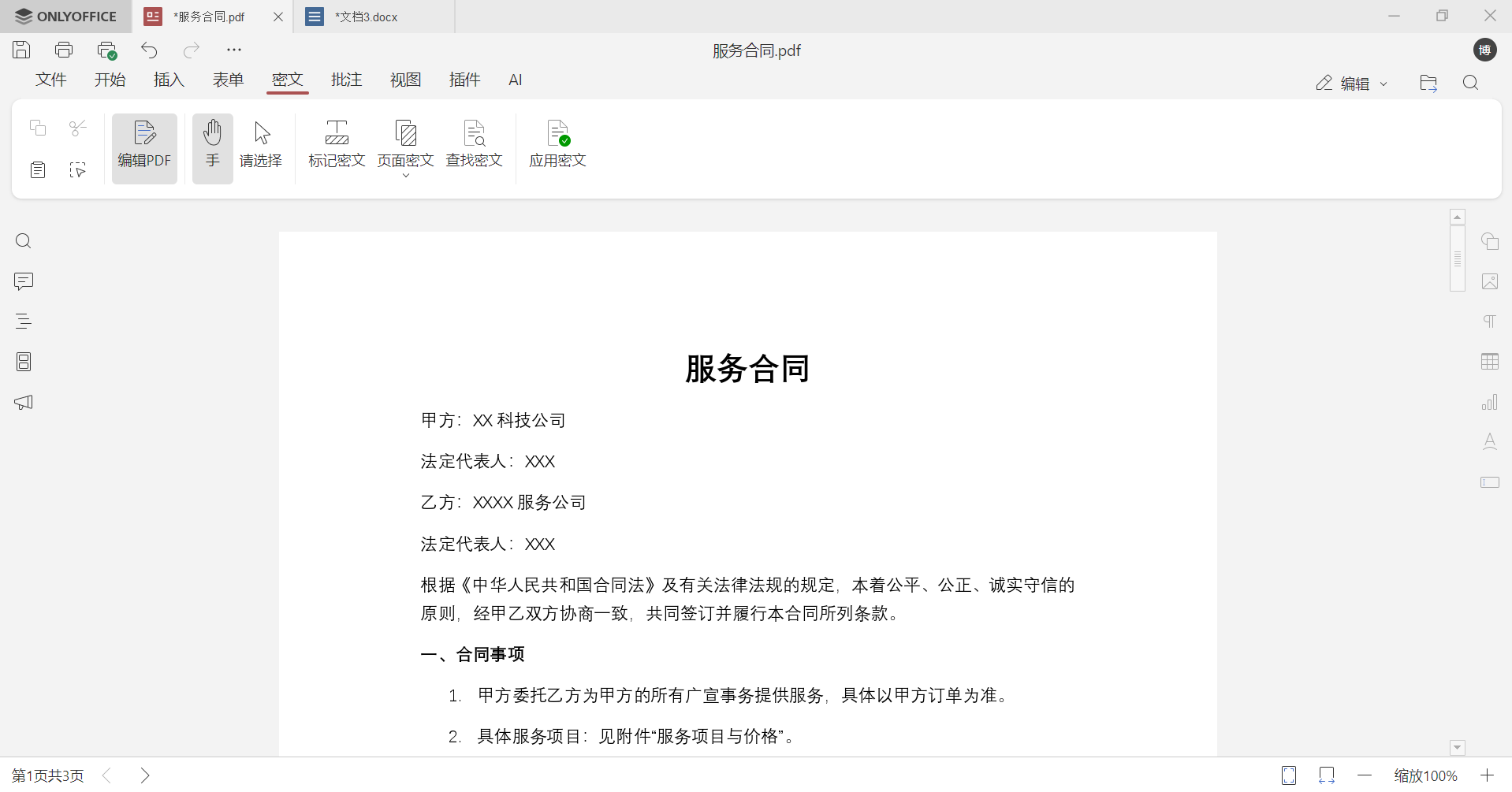Open the page Thumbnails panel icon
1512x792 pixels.
[23, 361]
